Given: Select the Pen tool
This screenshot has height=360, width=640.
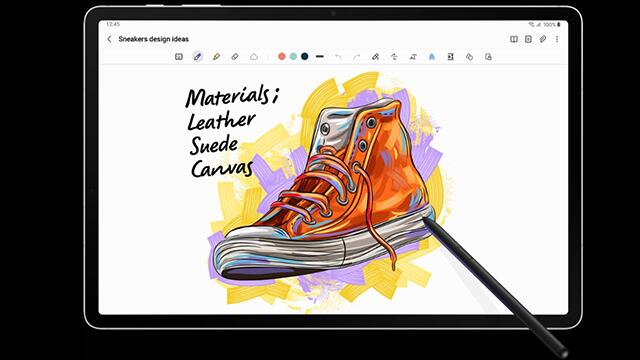Looking at the screenshot, I should [x=198, y=57].
